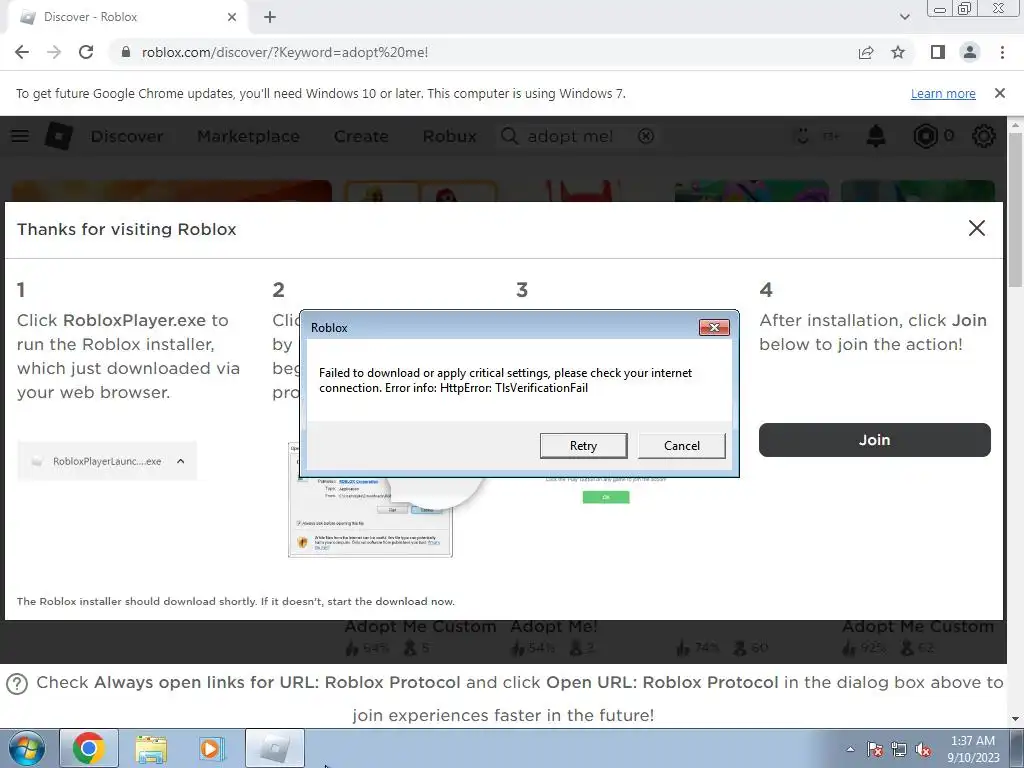Click the help question mark icon
The height and width of the screenshot is (768, 1024).
point(17,684)
